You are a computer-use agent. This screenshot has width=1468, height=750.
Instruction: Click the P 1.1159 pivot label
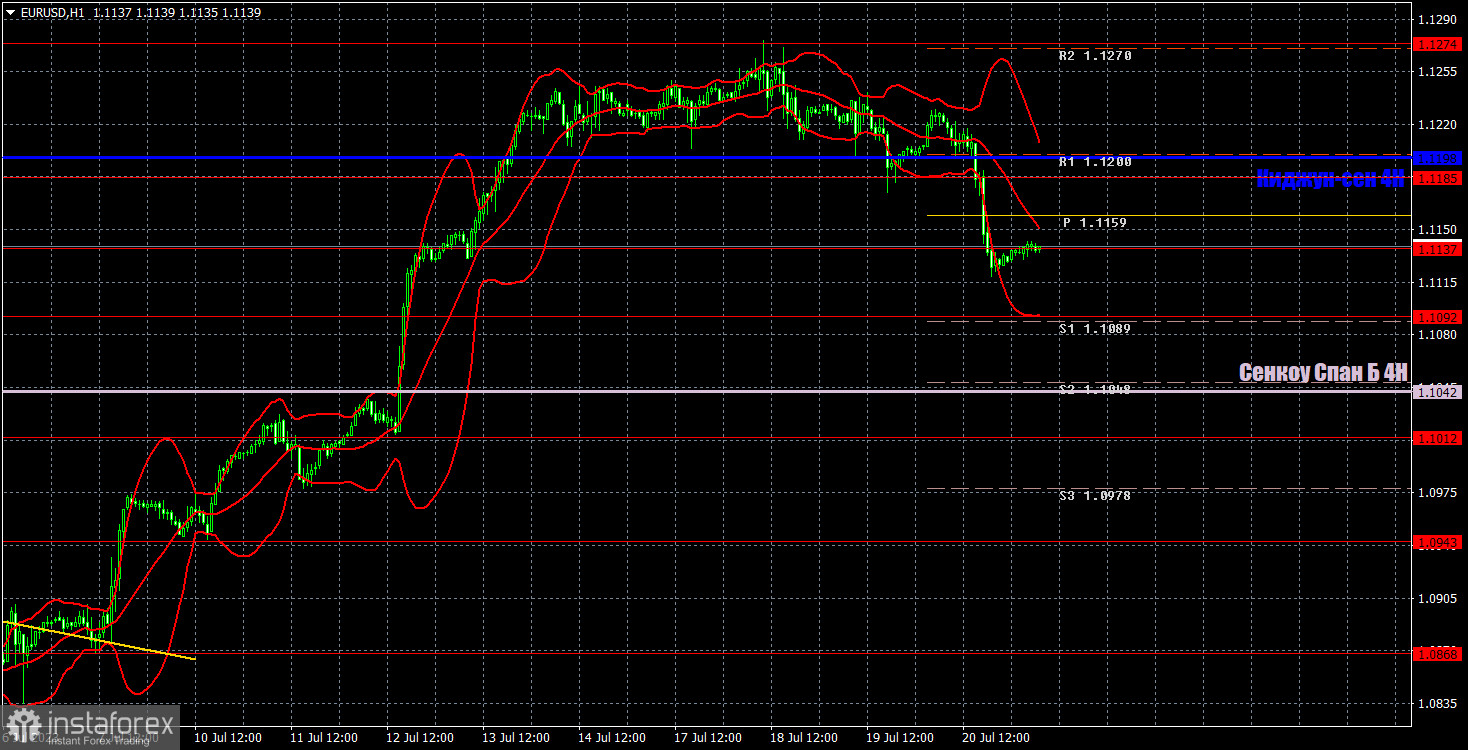pyautogui.click(x=1095, y=223)
